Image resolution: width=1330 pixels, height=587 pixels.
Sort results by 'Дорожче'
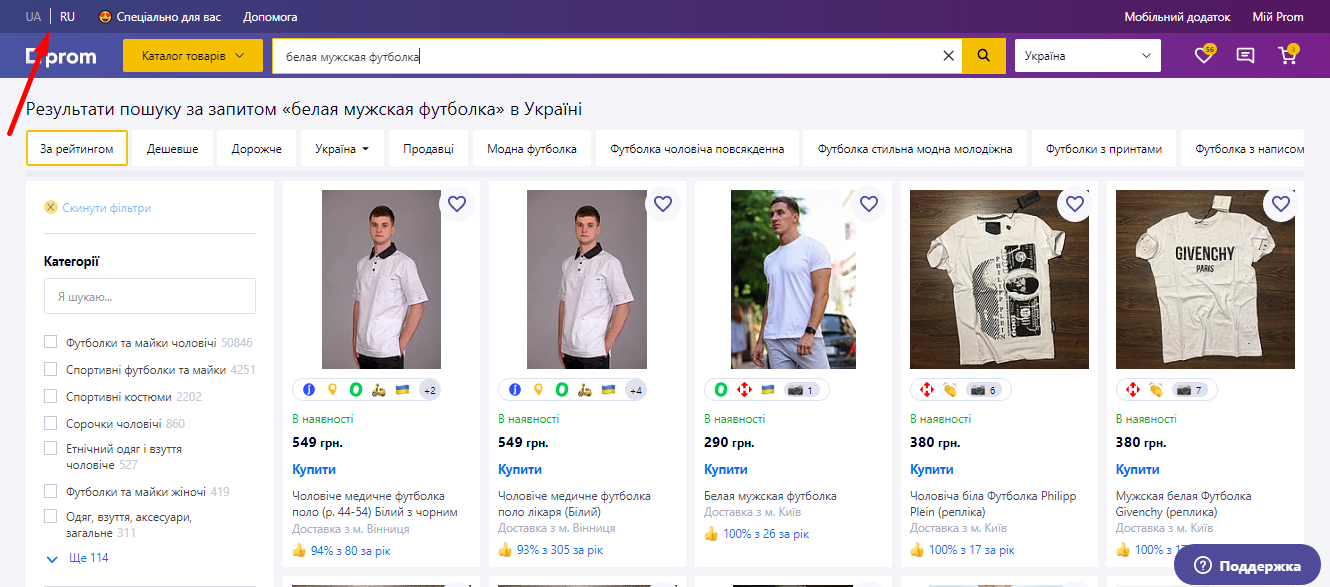257,149
